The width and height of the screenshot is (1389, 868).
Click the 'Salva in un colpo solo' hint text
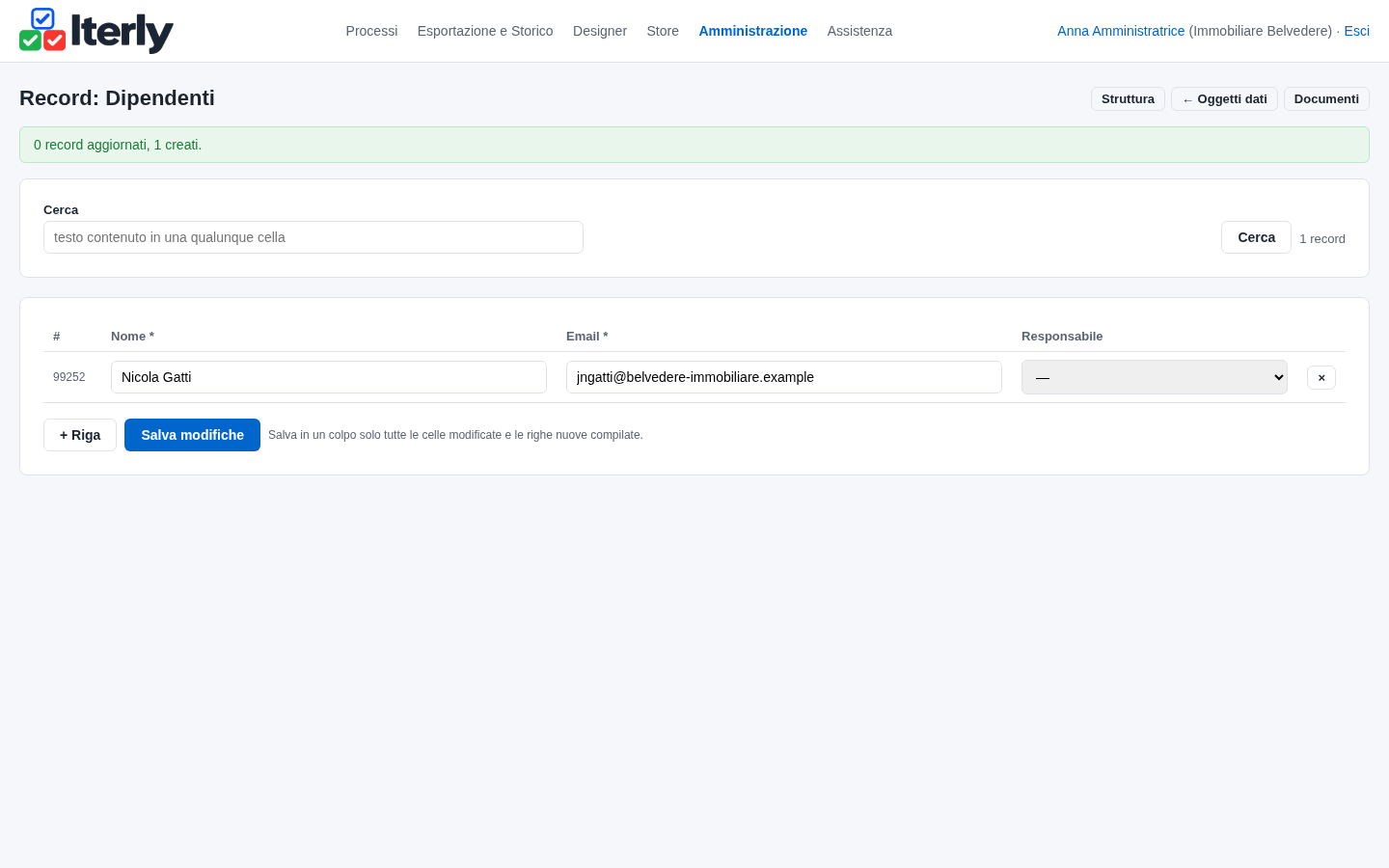tap(455, 435)
